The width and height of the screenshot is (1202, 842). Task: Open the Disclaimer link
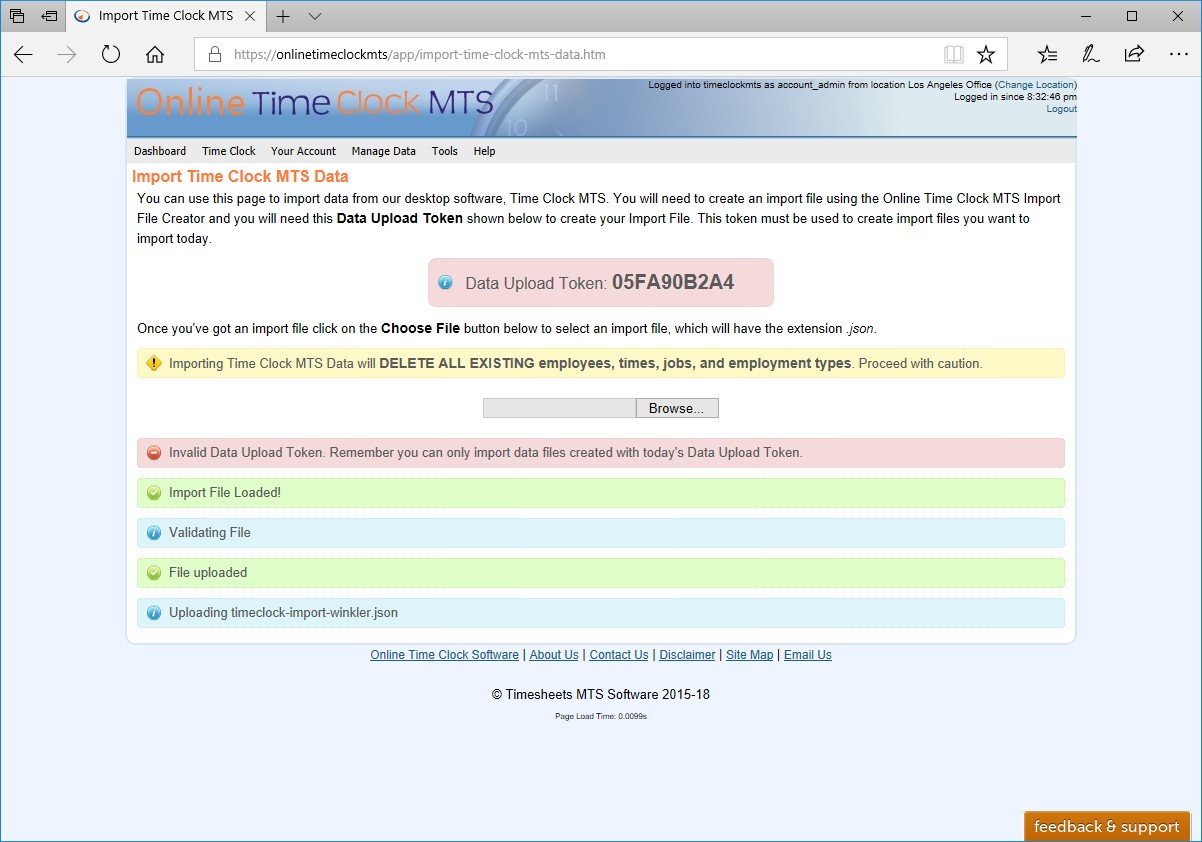[687, 655]
